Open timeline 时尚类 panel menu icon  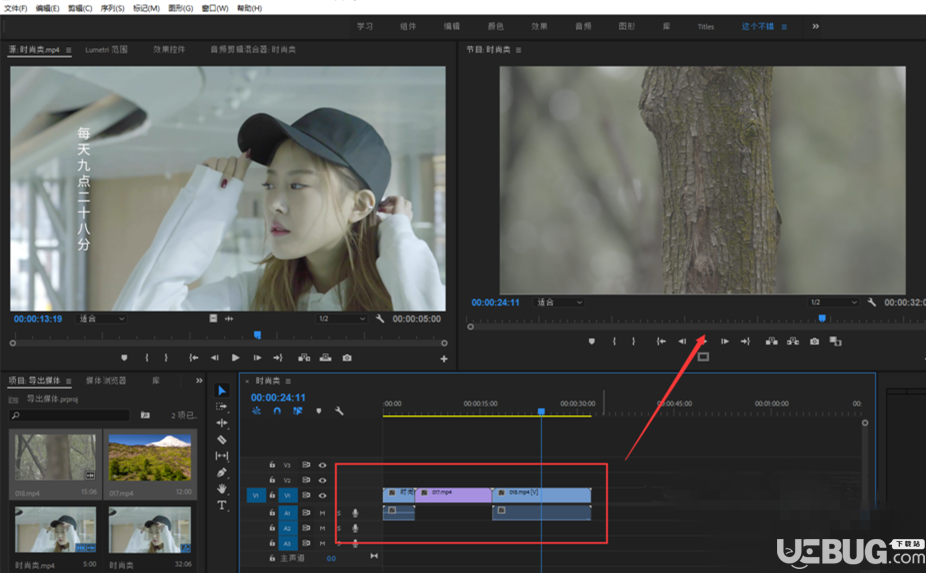[288, 381]
